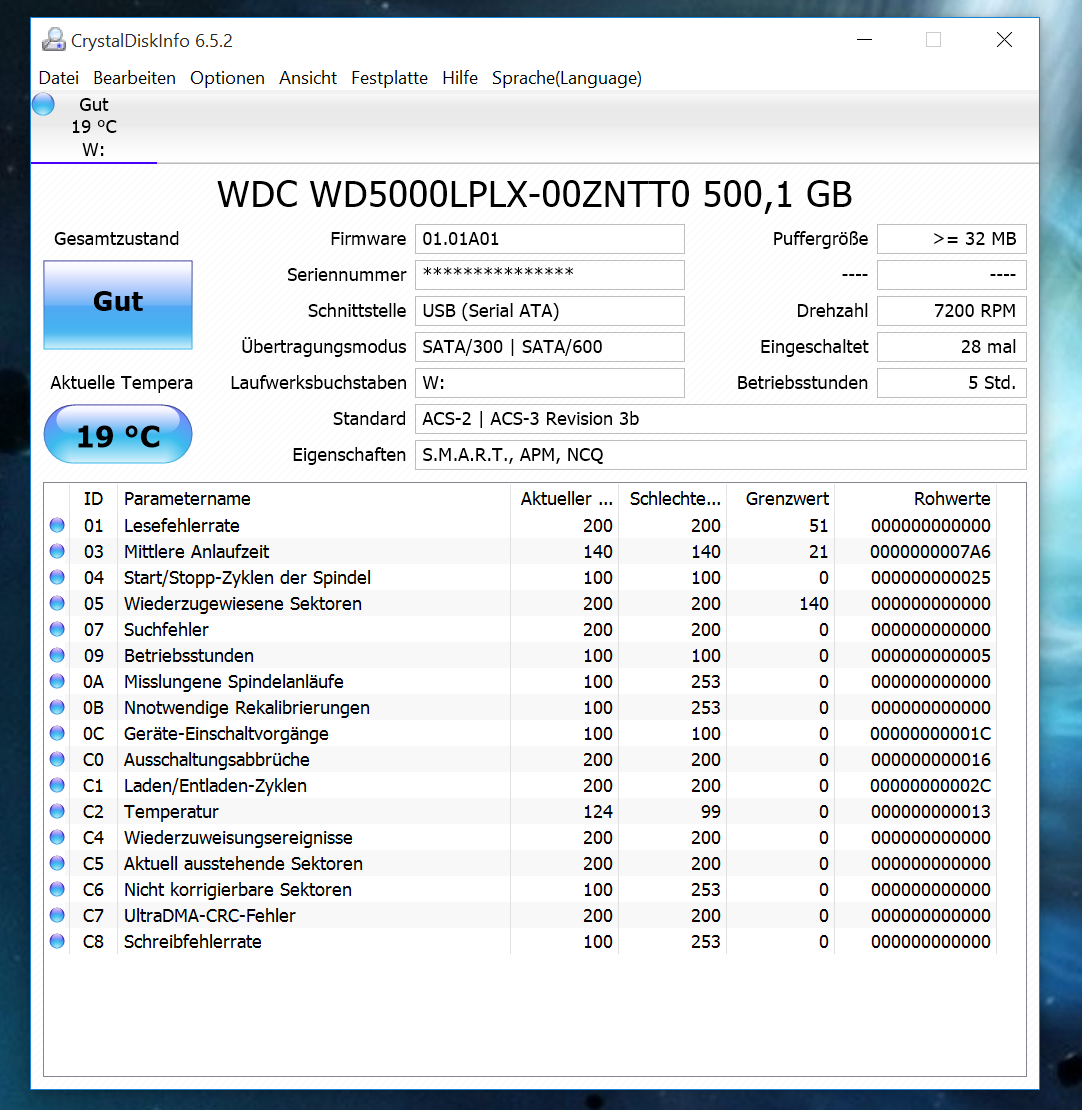Click status dot for Schreibfehlerrate row

(x=57, y=941)
